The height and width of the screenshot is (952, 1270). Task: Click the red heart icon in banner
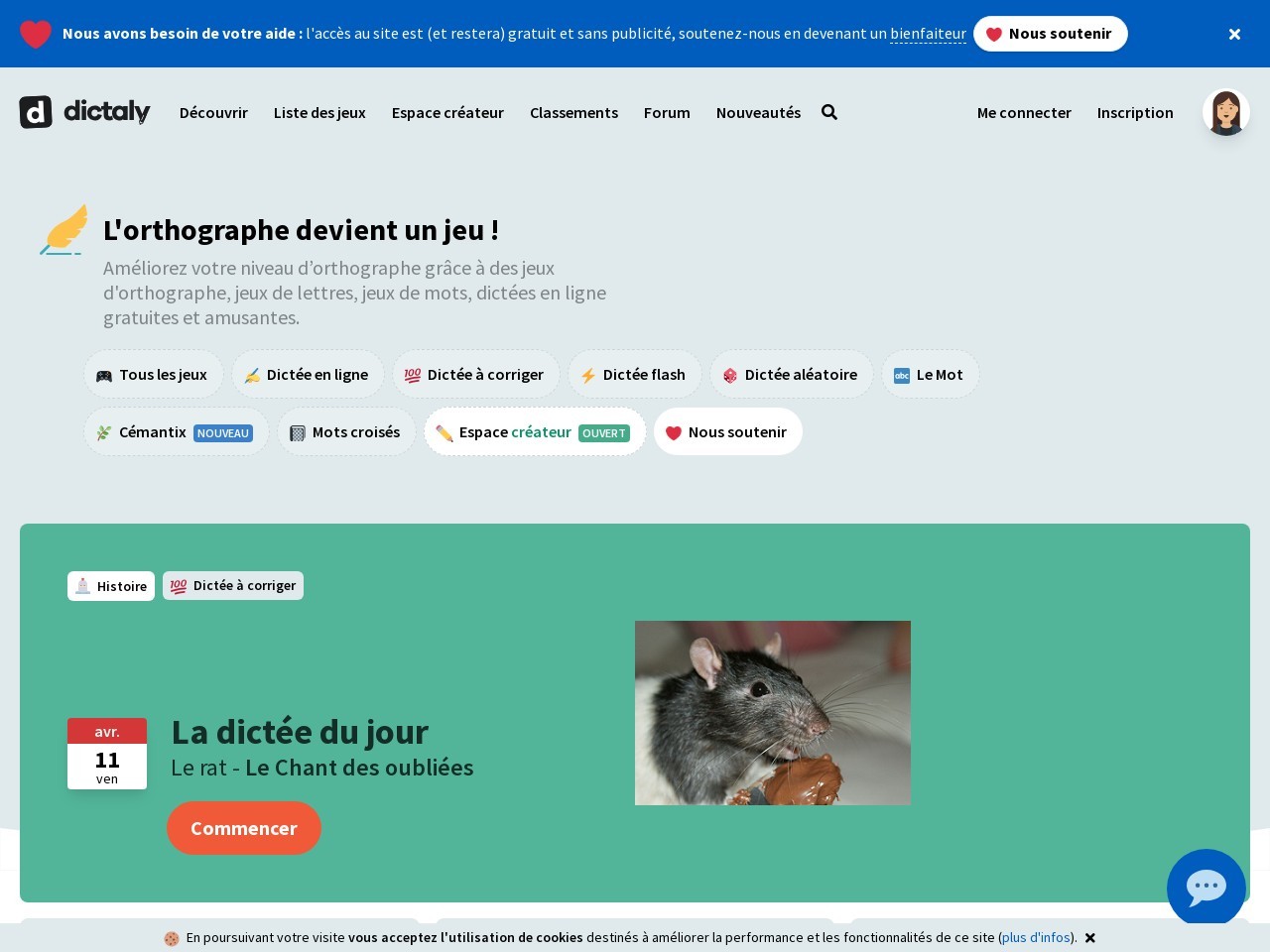[x=36, y=34]
